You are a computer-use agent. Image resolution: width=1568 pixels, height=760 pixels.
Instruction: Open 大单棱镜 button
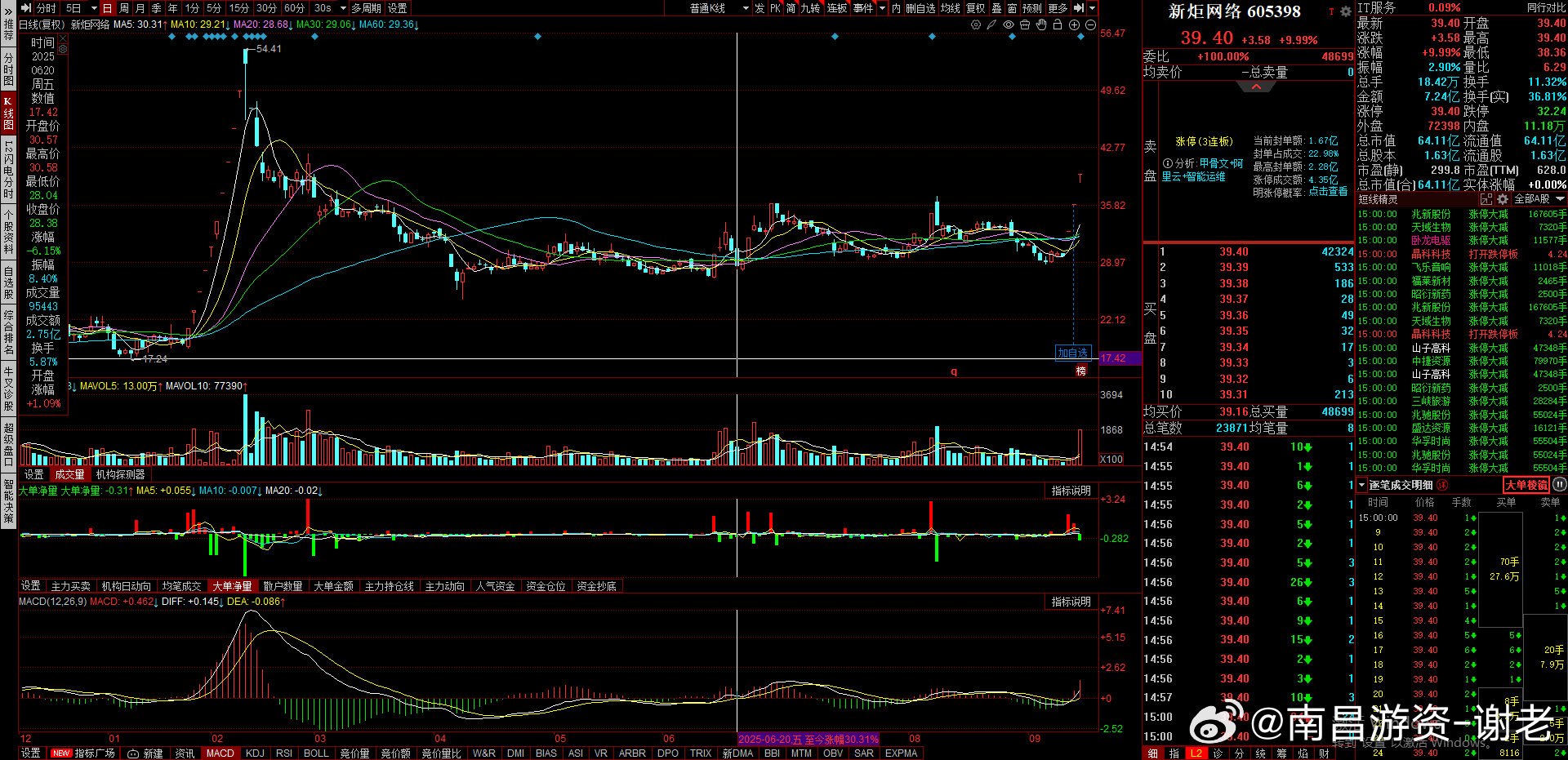pyautogui.click(x=1526, y=485)
